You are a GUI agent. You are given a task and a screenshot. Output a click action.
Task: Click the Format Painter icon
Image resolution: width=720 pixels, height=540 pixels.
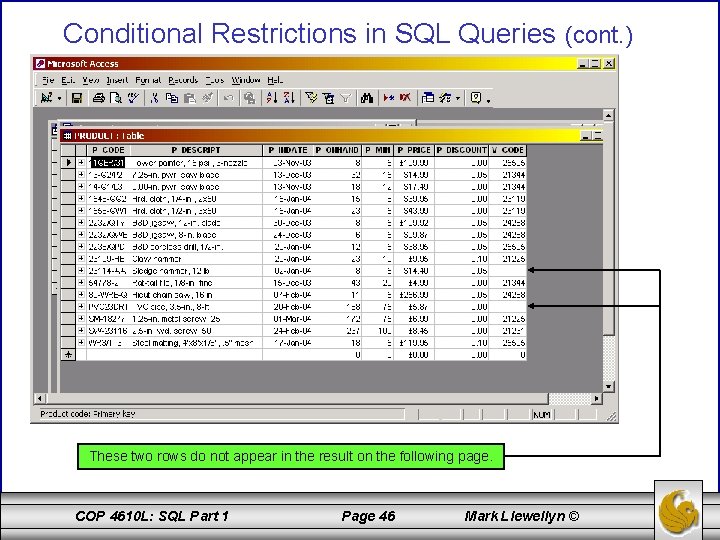coord(207,98)
